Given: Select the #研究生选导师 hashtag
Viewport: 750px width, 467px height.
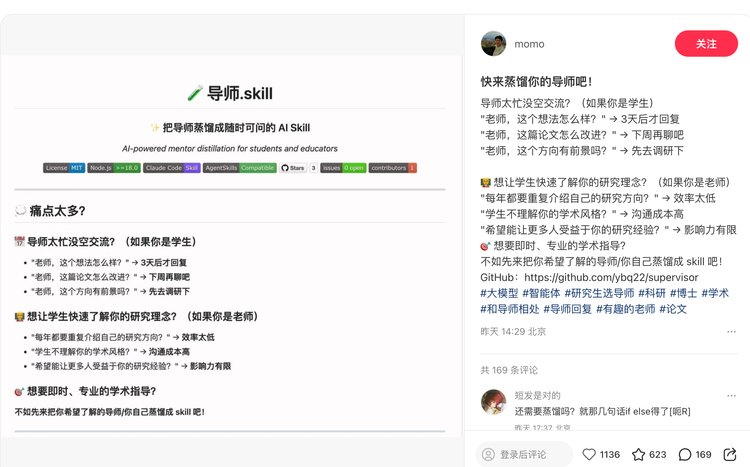Looking at the screenshot, I should pyautogui.click(x=599, y=293).
